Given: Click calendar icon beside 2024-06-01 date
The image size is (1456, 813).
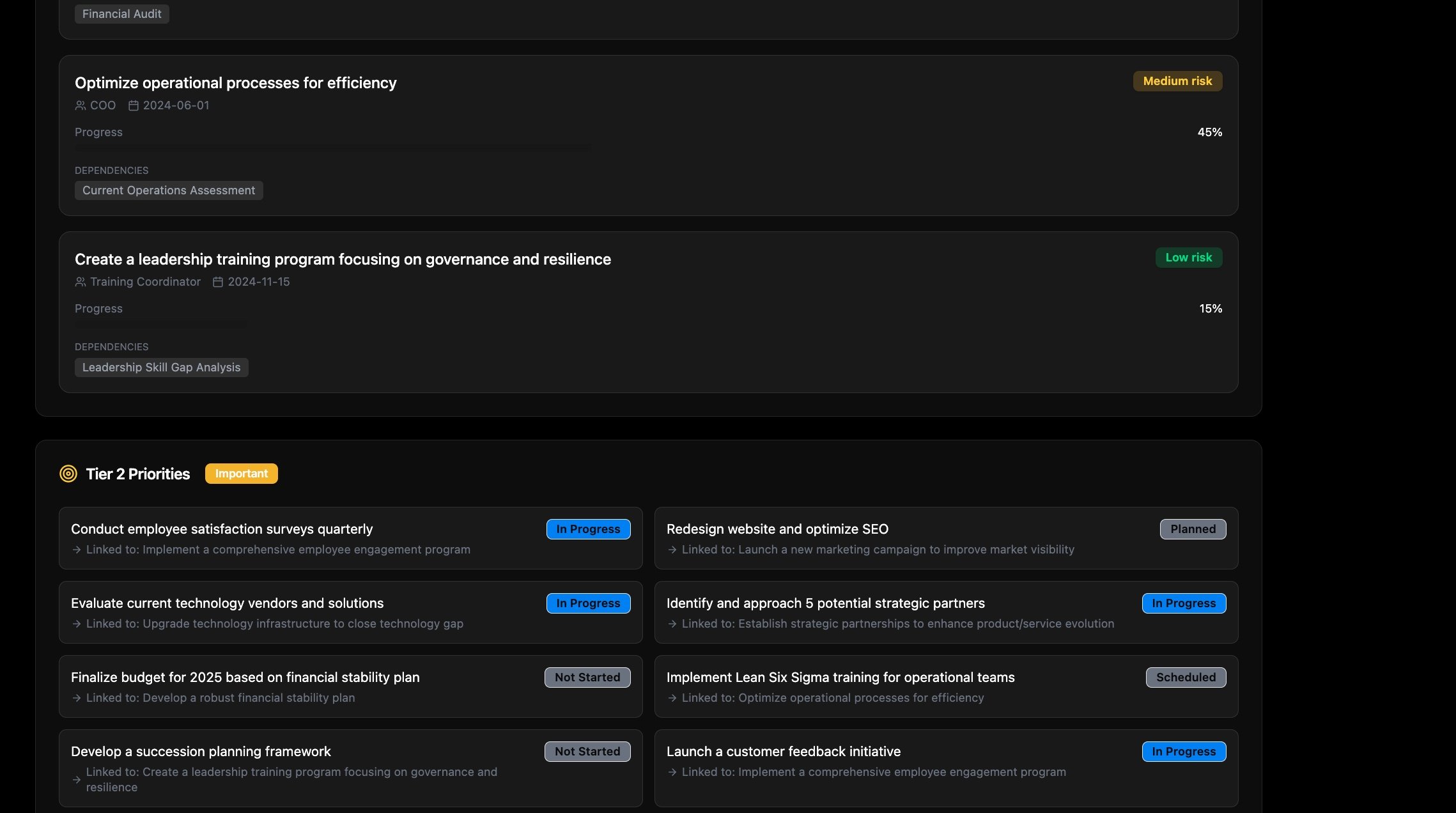Looking at the screenshot, I should pyautogui.click(x=134, y=105).
